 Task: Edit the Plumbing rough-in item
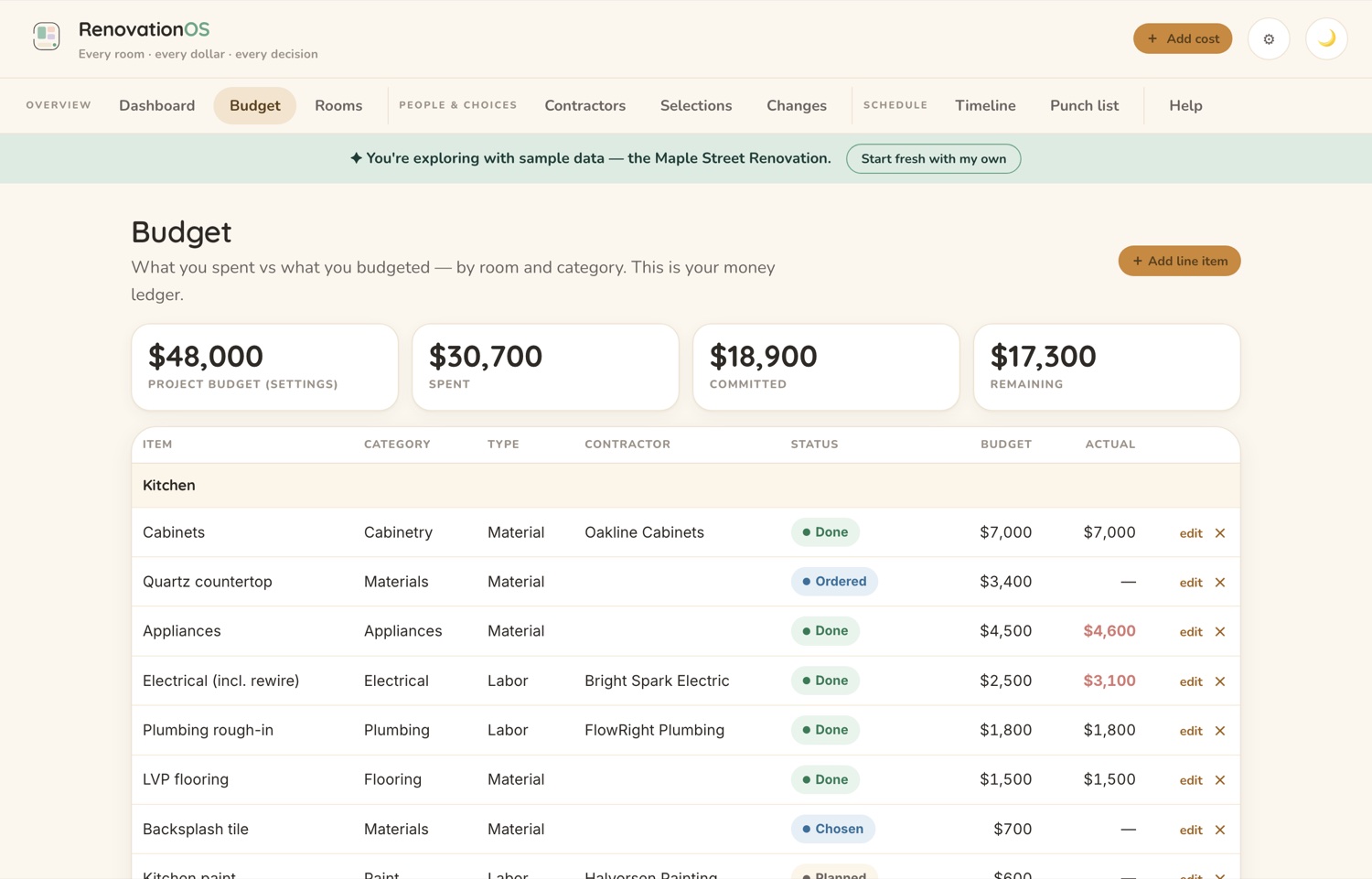(x=1190, y=731)
